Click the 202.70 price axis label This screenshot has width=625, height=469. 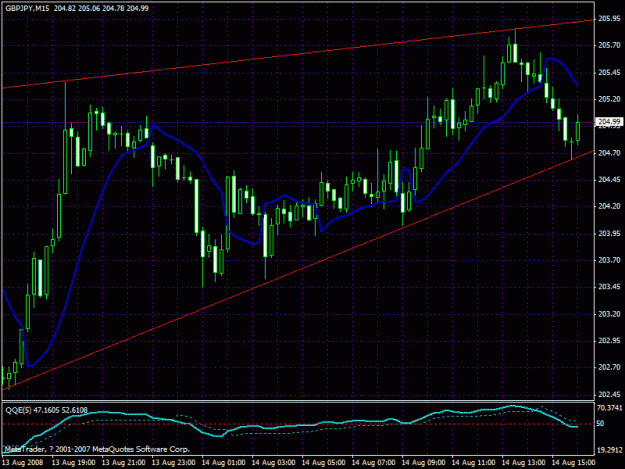coord(609,367)
